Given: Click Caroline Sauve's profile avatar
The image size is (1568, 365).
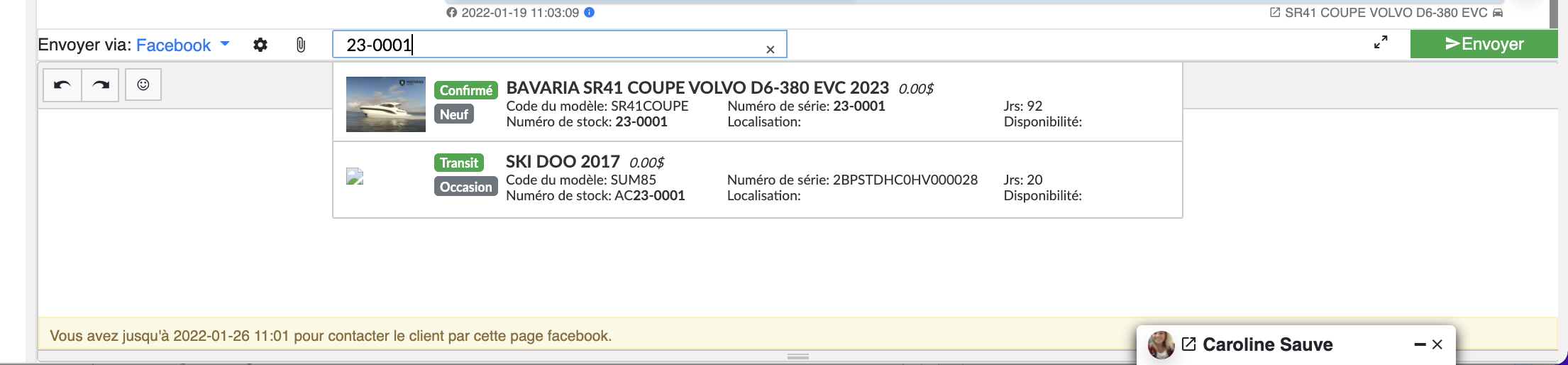Looking at the screenshot, I should pyautogui.click(x=1161, y=345).
